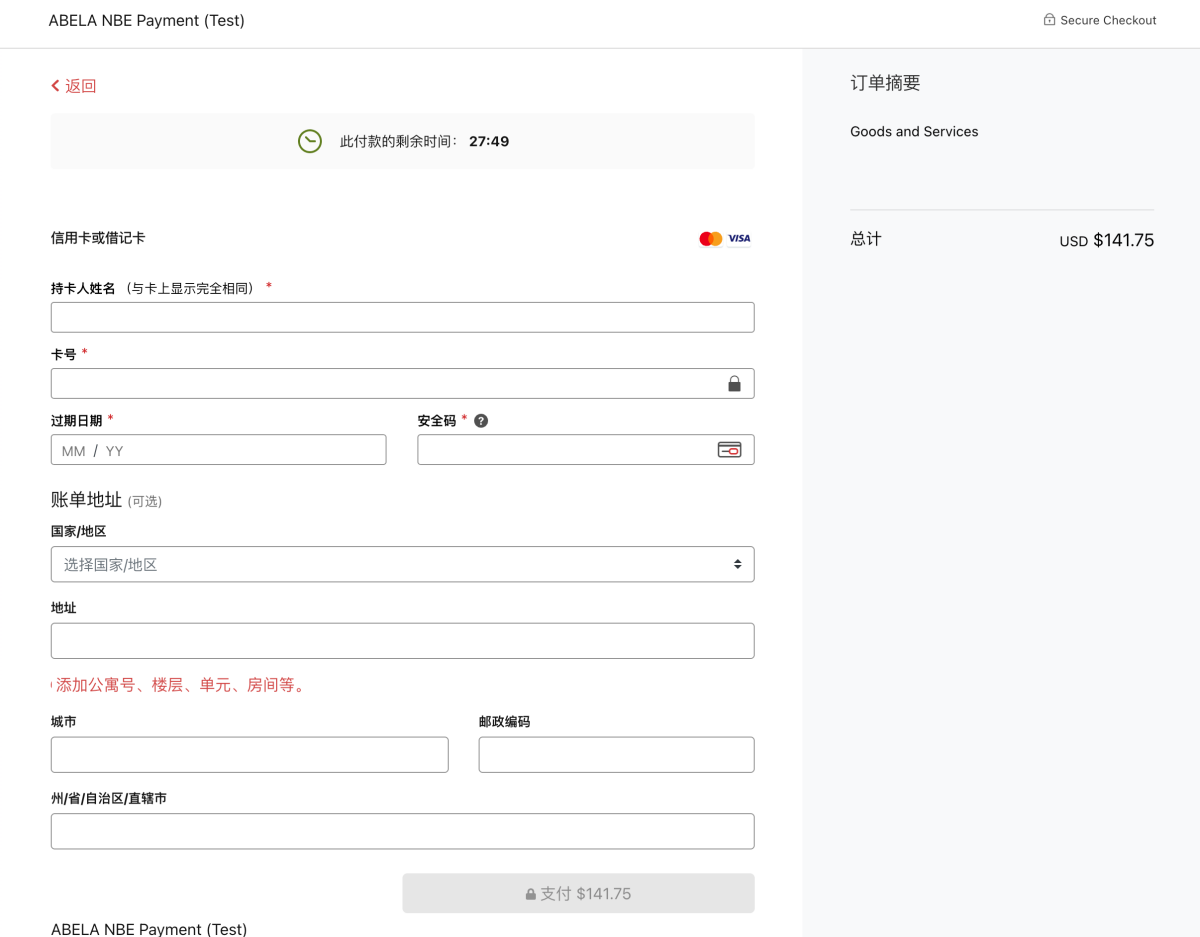Click the 添加公寓号 address details link
The height and width of the screenshot is (937, 1200).
coord(180,684)
